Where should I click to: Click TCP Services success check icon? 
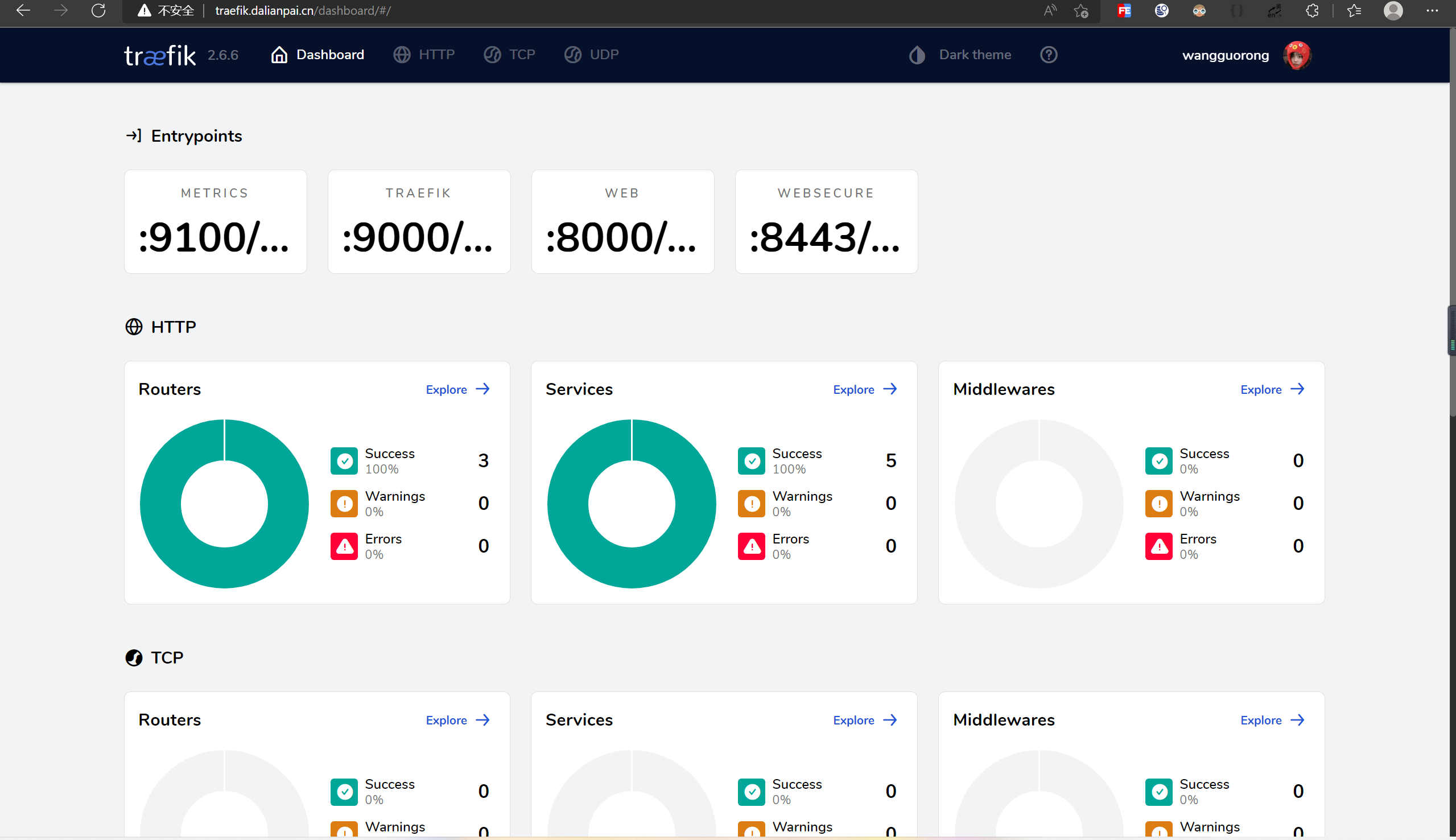coord(752,792)
